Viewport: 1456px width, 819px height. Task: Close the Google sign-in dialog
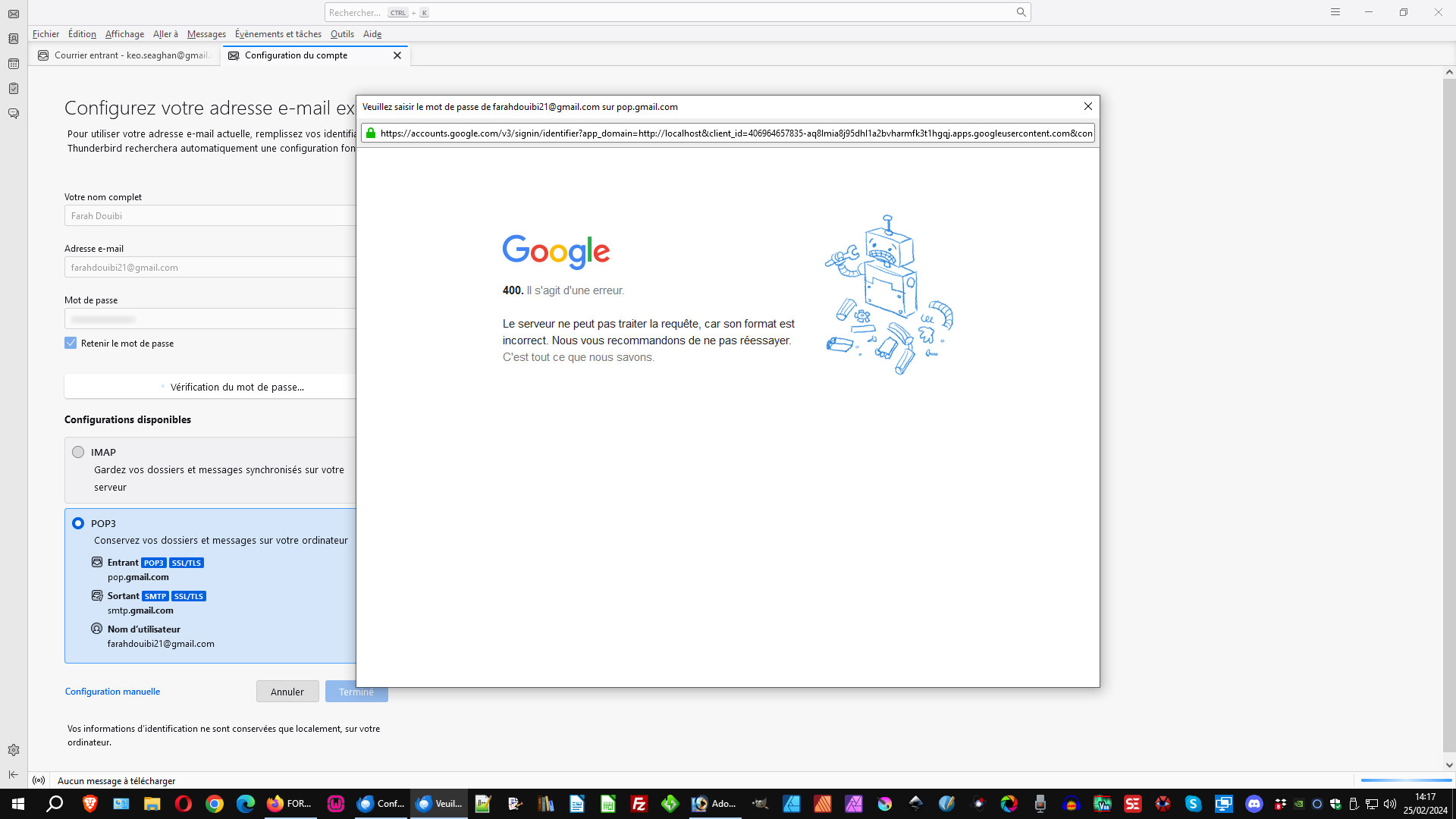[1087, 106]
